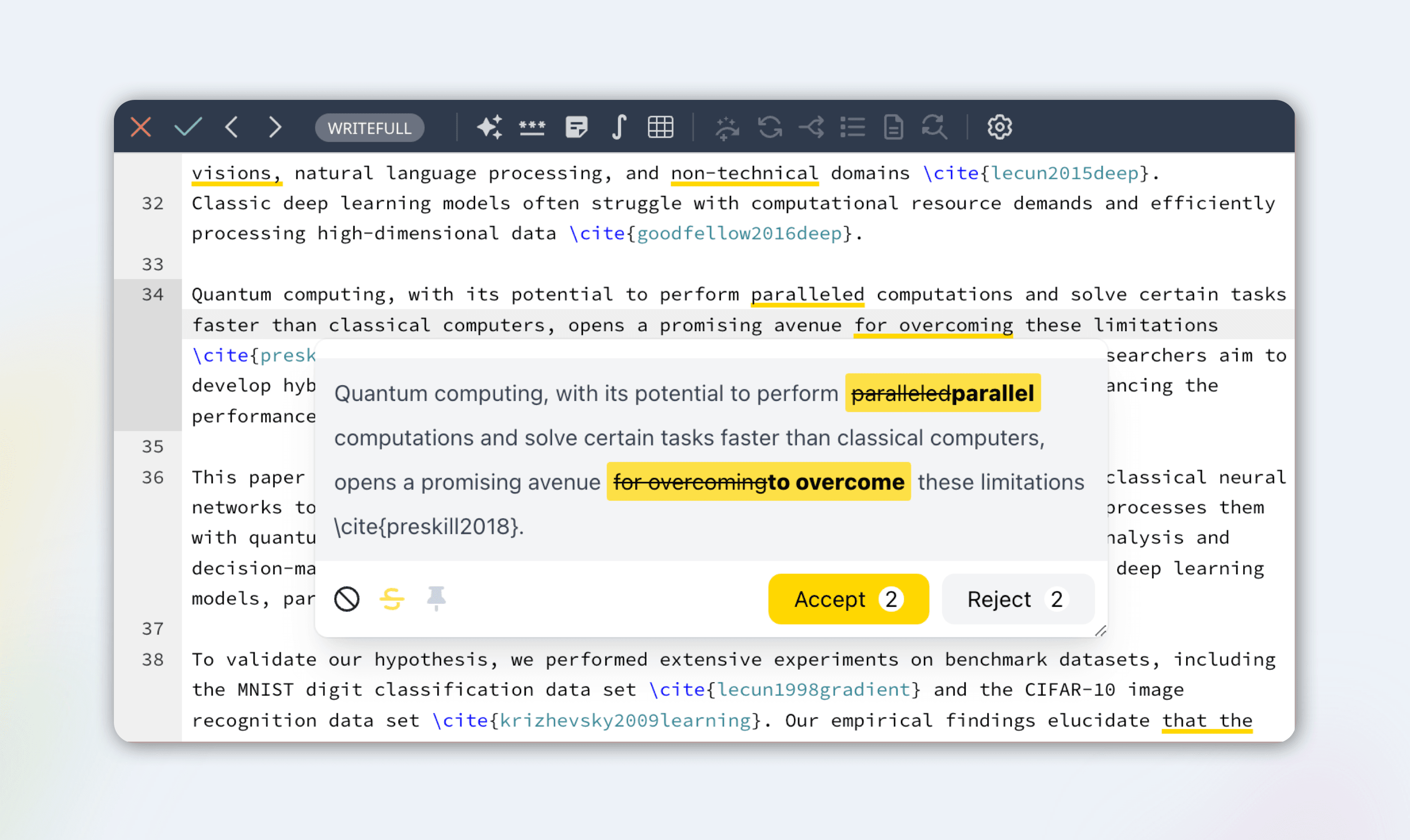This screenshot has width=1410, height=840.
Task: Click the asterisks masking icon
Action: pyautogui.click(x=532, y=127)
